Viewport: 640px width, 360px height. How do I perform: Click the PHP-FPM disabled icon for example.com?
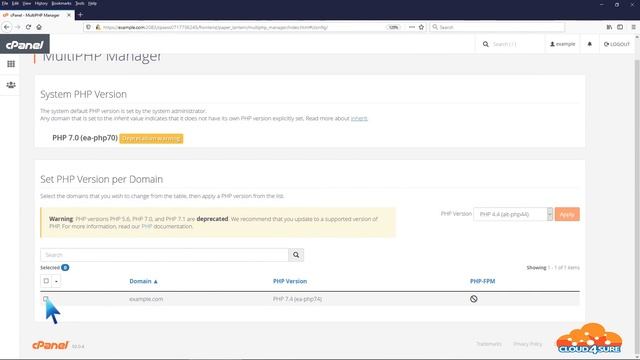[x=473, y=299]
